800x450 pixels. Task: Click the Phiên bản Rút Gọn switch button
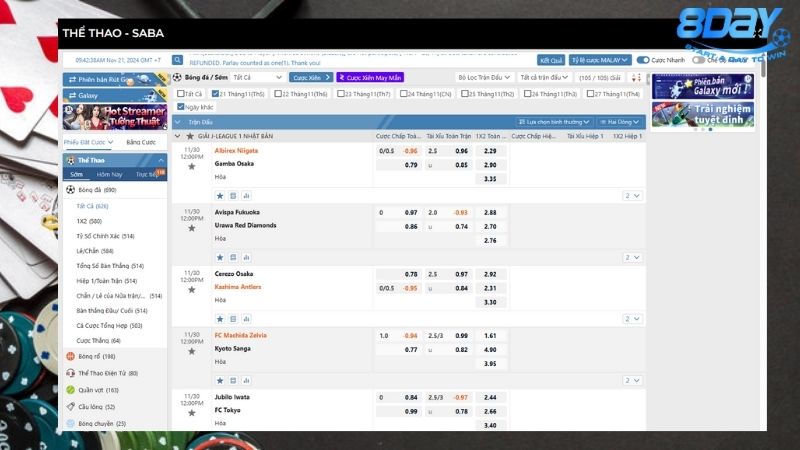(x=115, y=80)
